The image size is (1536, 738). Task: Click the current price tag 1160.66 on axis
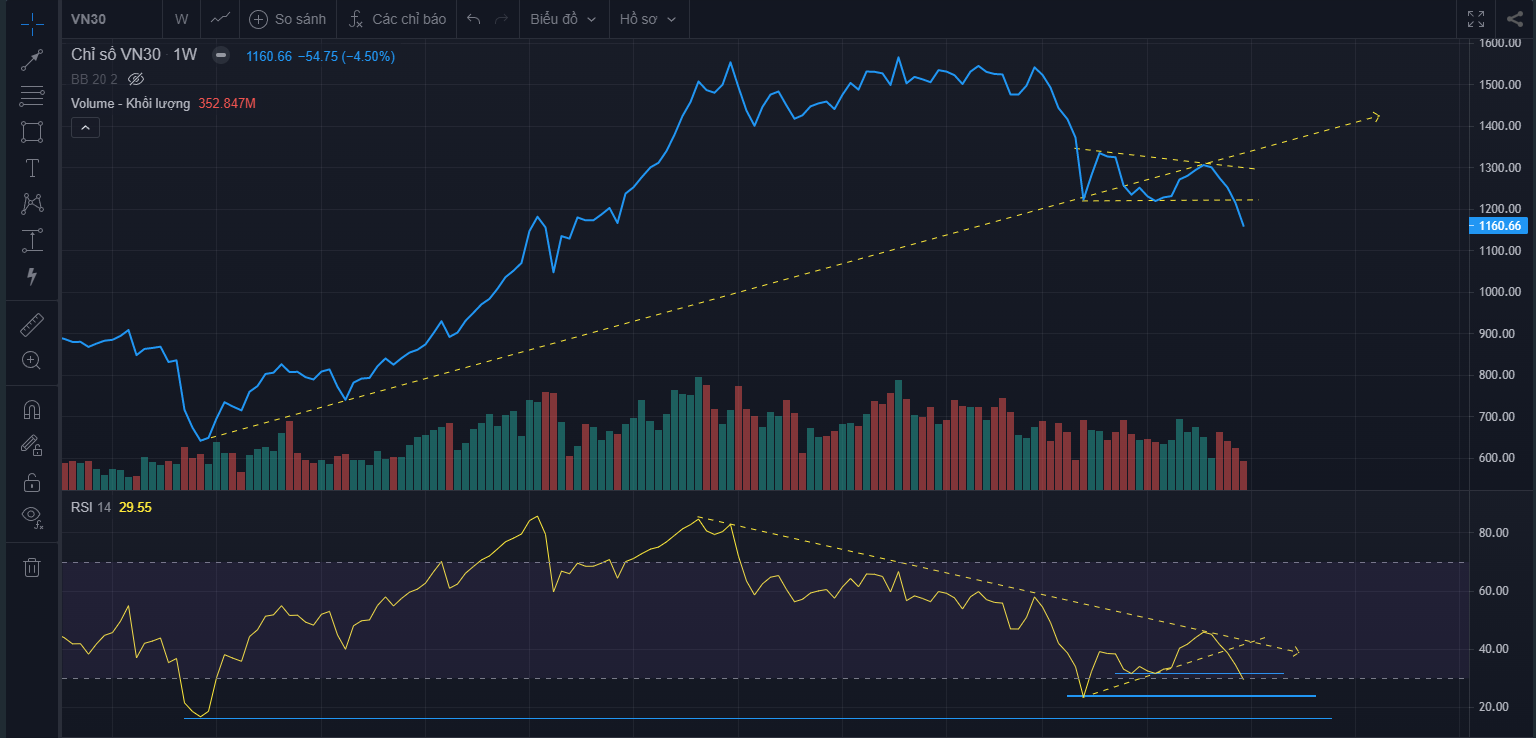point(1499,226)
